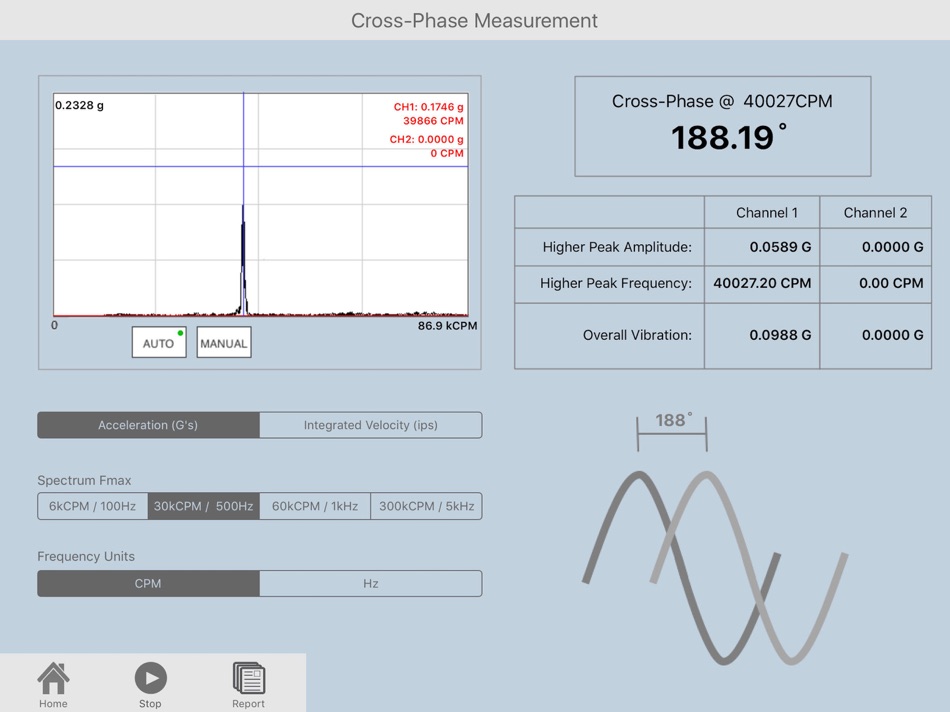Click the Higher Peak Amplitude row label
The width and height of the screenshot is (950, 712).
pos(617,247)
